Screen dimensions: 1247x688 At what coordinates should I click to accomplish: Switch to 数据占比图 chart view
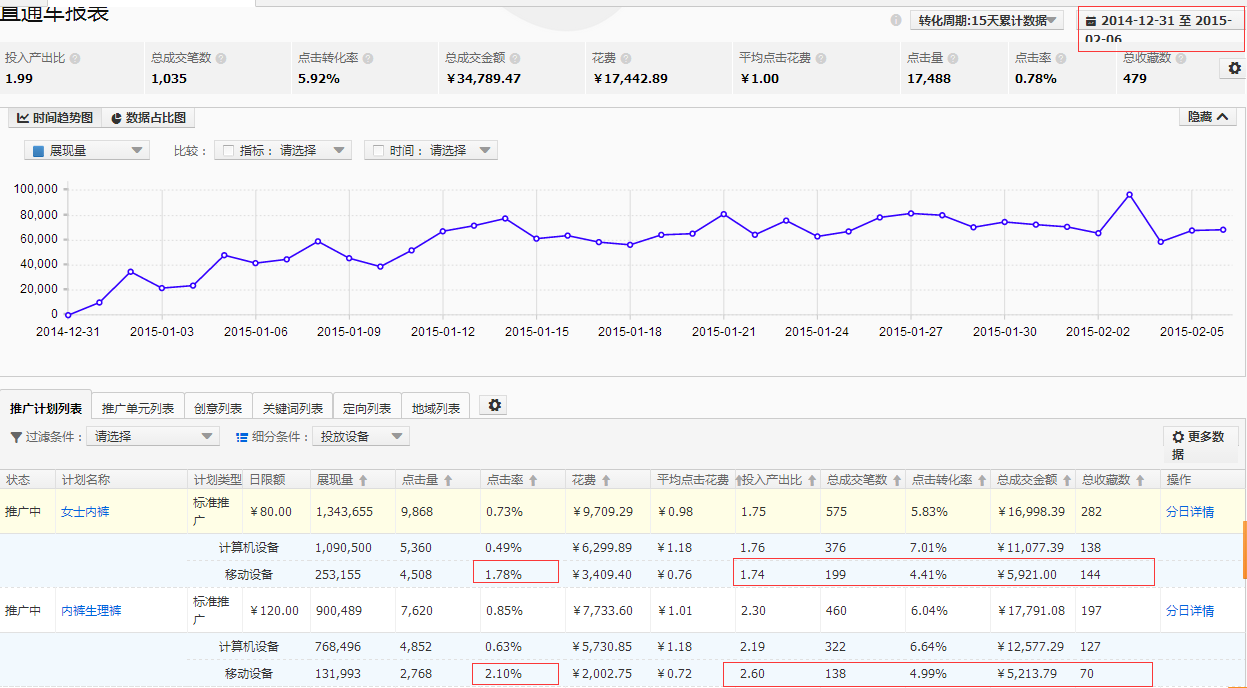coord(148,118)
